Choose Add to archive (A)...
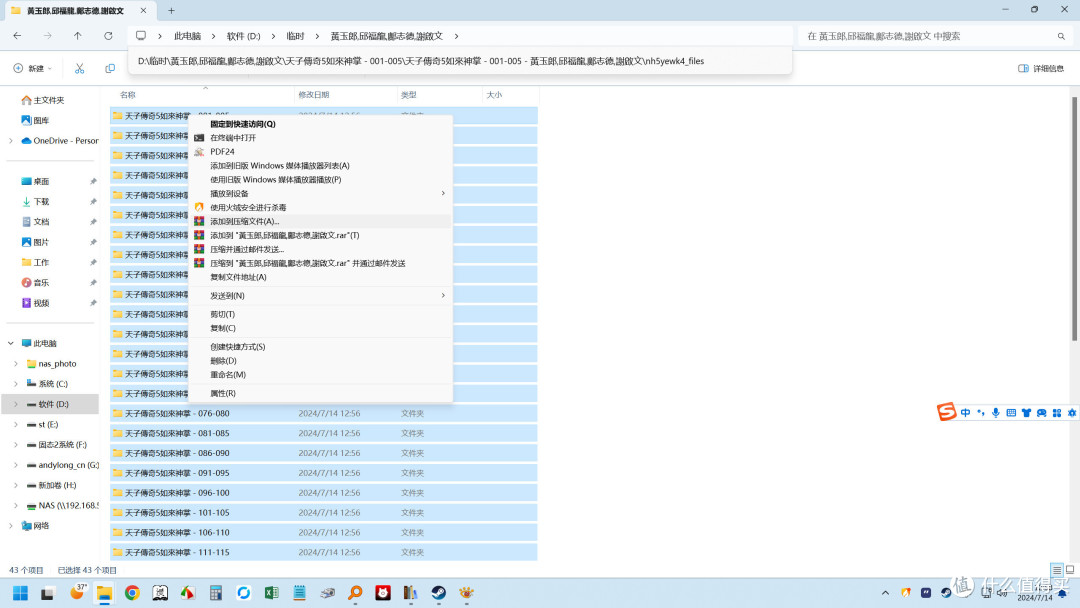This screenshot has width=1080, height=608. point(320,221)
